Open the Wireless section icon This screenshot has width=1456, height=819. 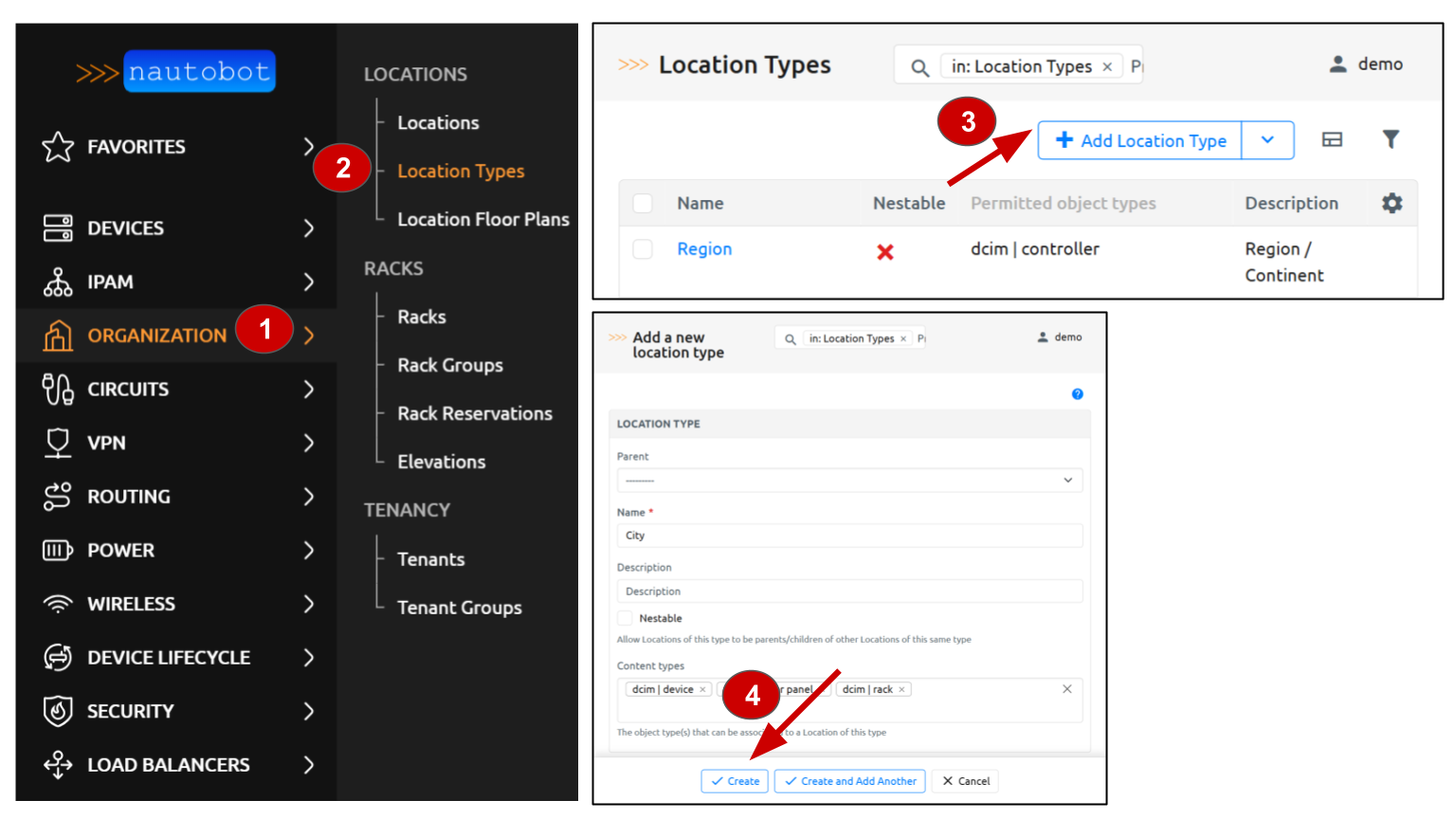[57, 603]
